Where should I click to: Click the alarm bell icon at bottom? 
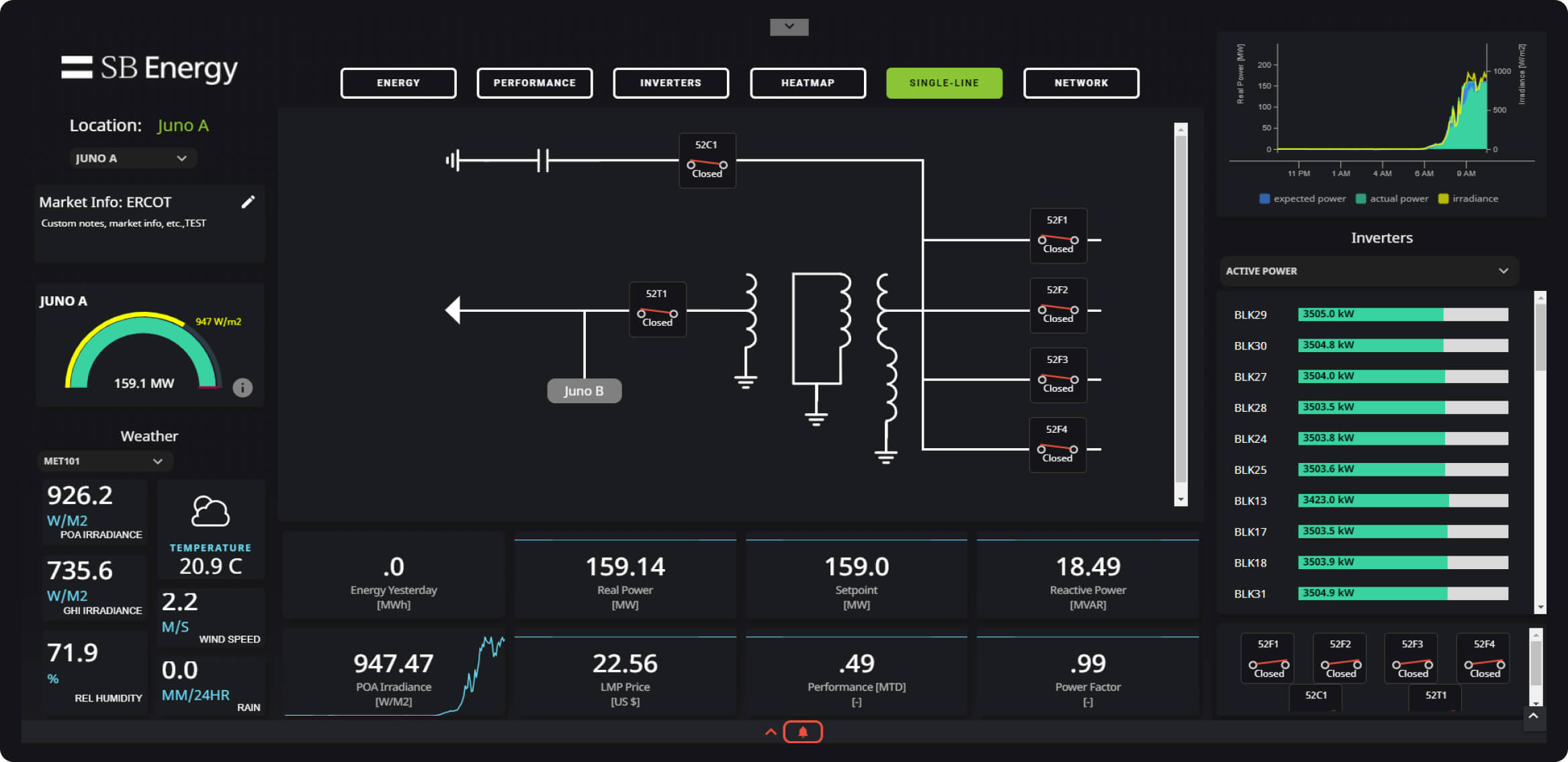(802, 731)
